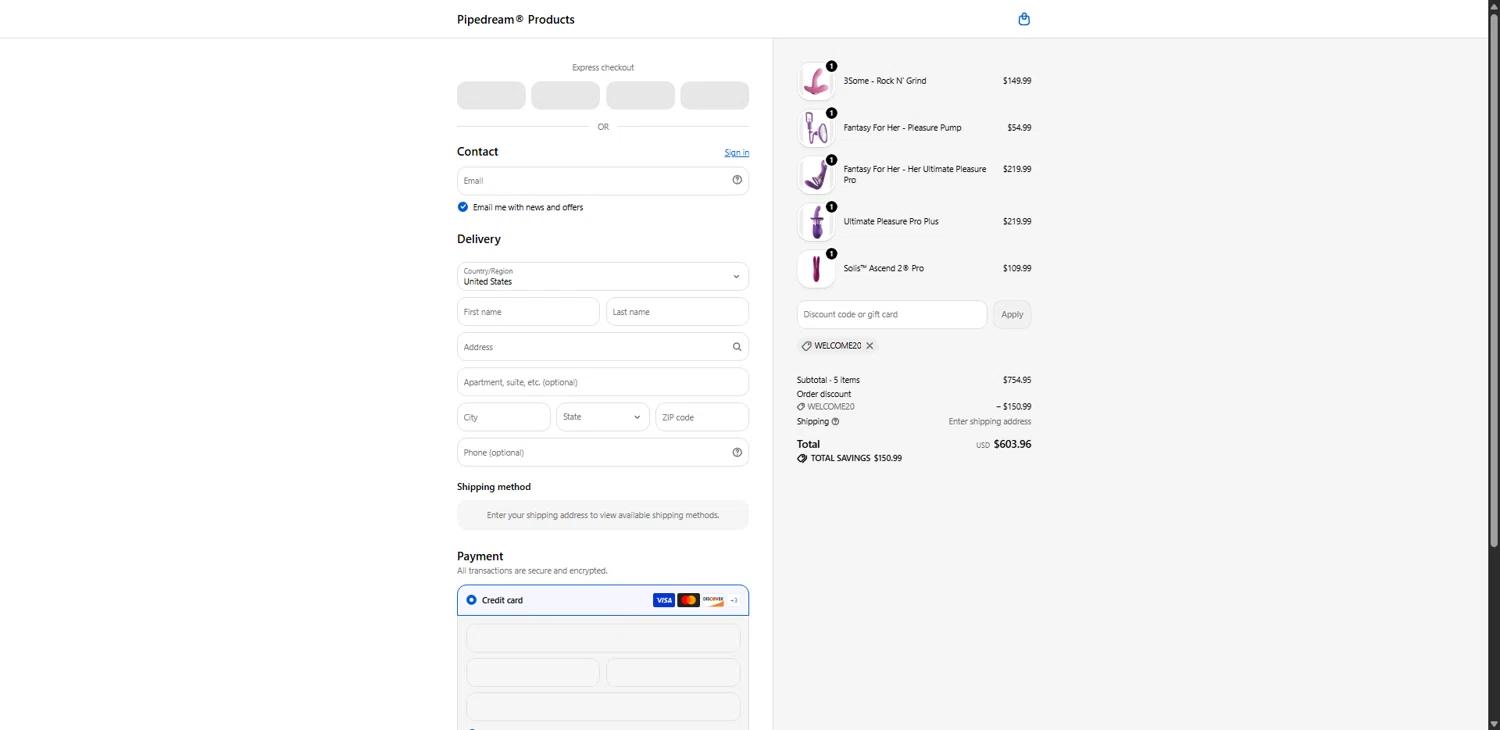Screen dimensions: 1500x730
Task: Open the Country/Region dropdown
Action: pos(603,276)
